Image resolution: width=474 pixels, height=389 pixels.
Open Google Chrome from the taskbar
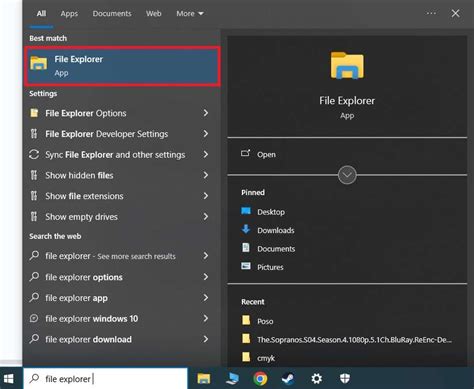coord(260,379)
